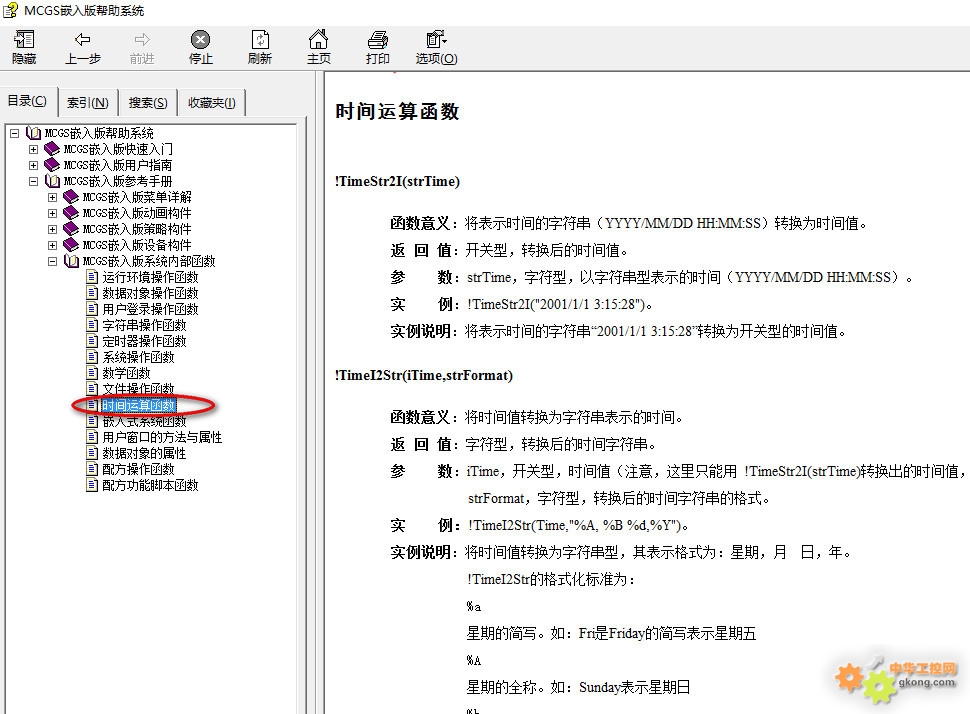Screen dimensions: 970x714
Task: Click the example text !TimeStr2I("2001/1/1 3:15:28")
Action: tap(556, 304)
